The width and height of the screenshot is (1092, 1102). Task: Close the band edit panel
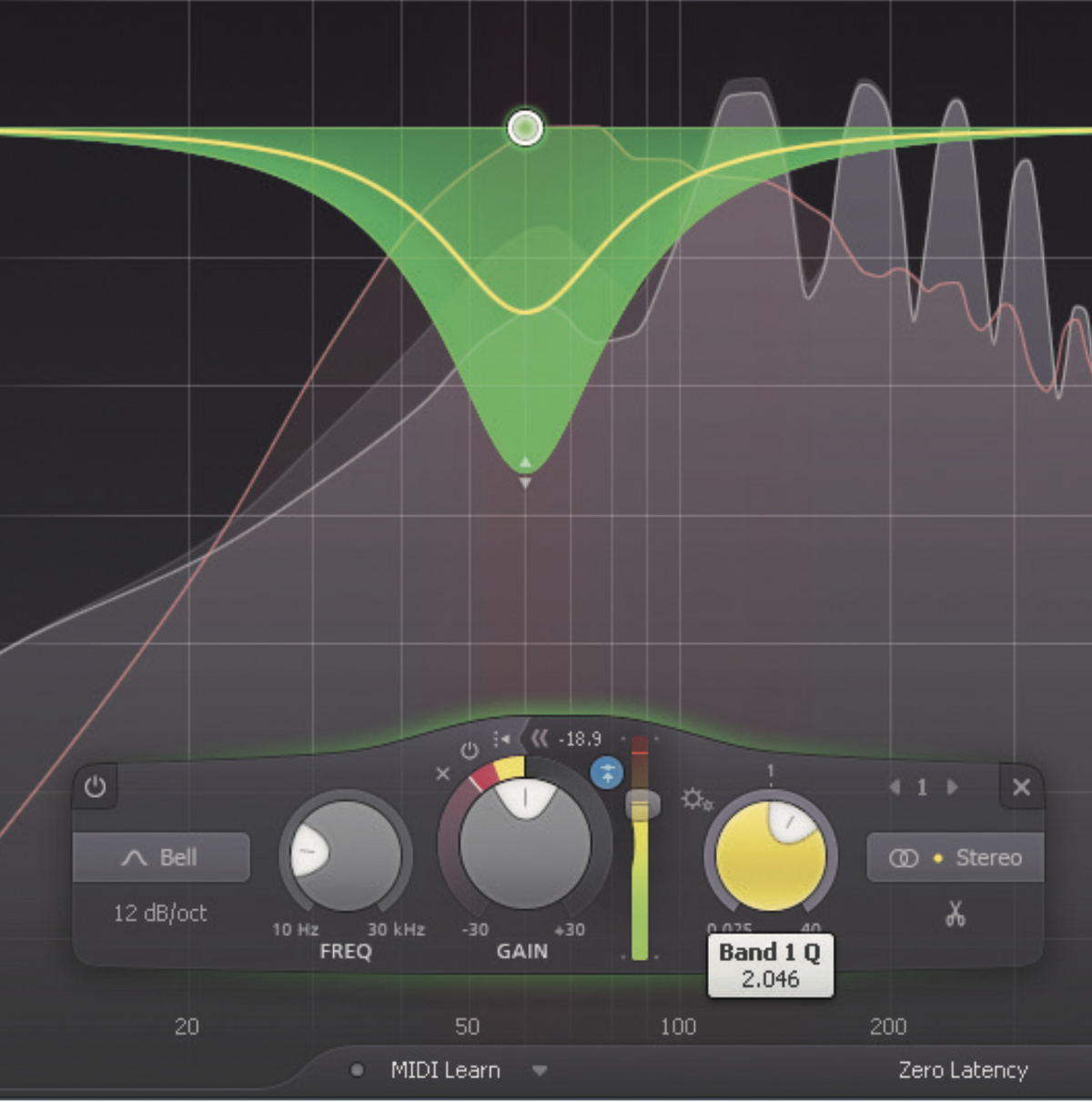pyautogui.click(x=1021, y=788)
